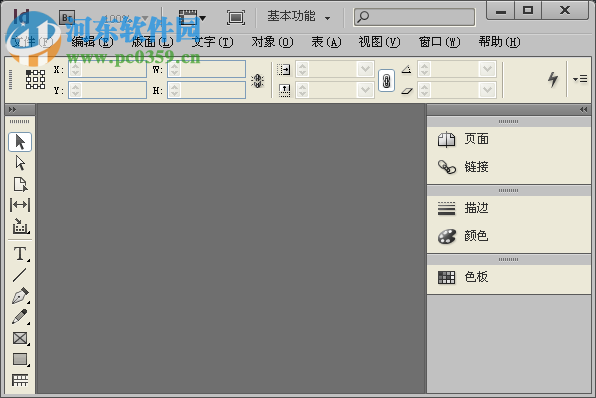Select the Content Collector tool
Screen dimensions: 596x398
coord(20,226)
